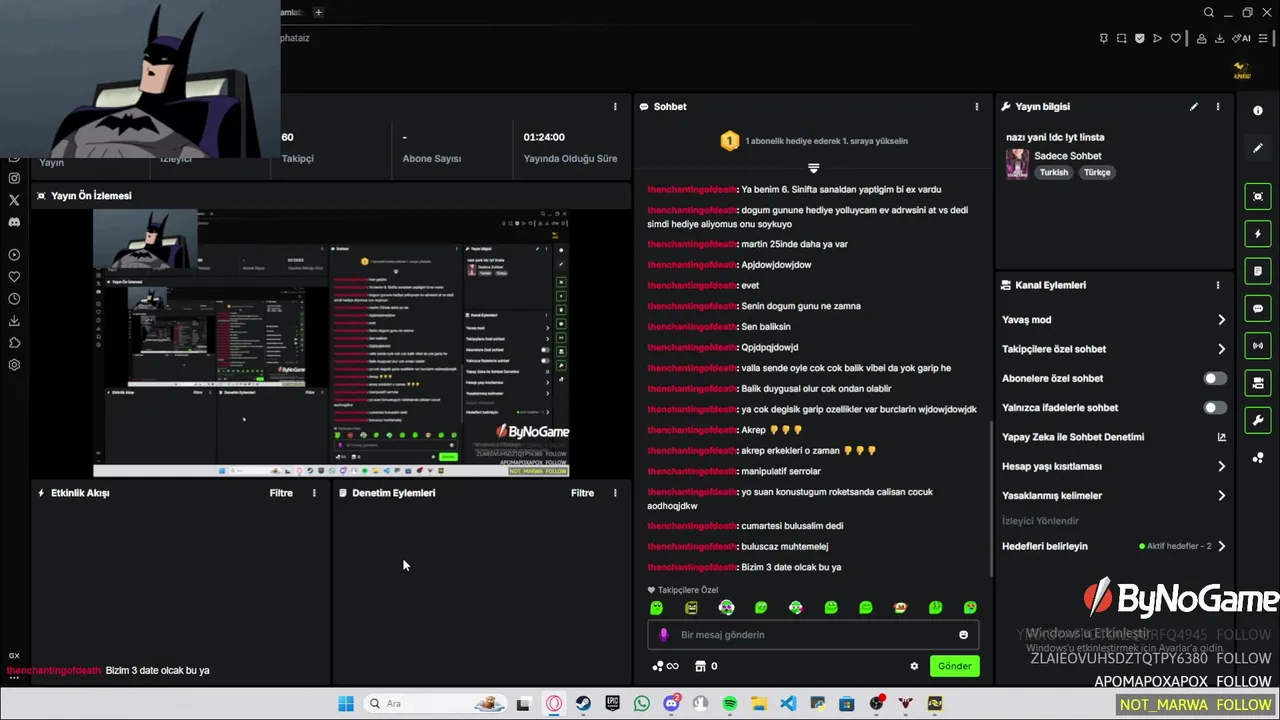1280x720 pixels.
Task: Click the Sadece Sohbet category thumbnail
Action: click(x=1017, y=164)
